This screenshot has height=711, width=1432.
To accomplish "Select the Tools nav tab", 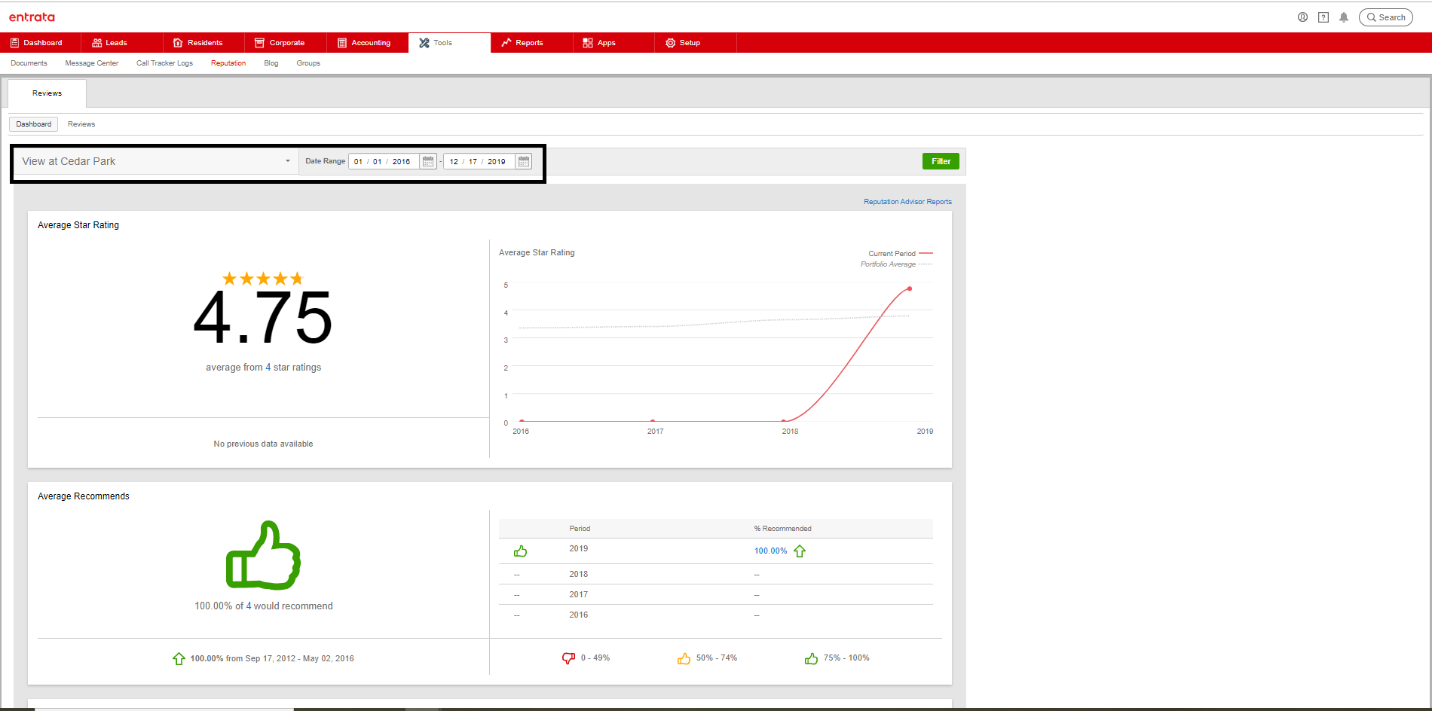I will [x=449, y=43].
